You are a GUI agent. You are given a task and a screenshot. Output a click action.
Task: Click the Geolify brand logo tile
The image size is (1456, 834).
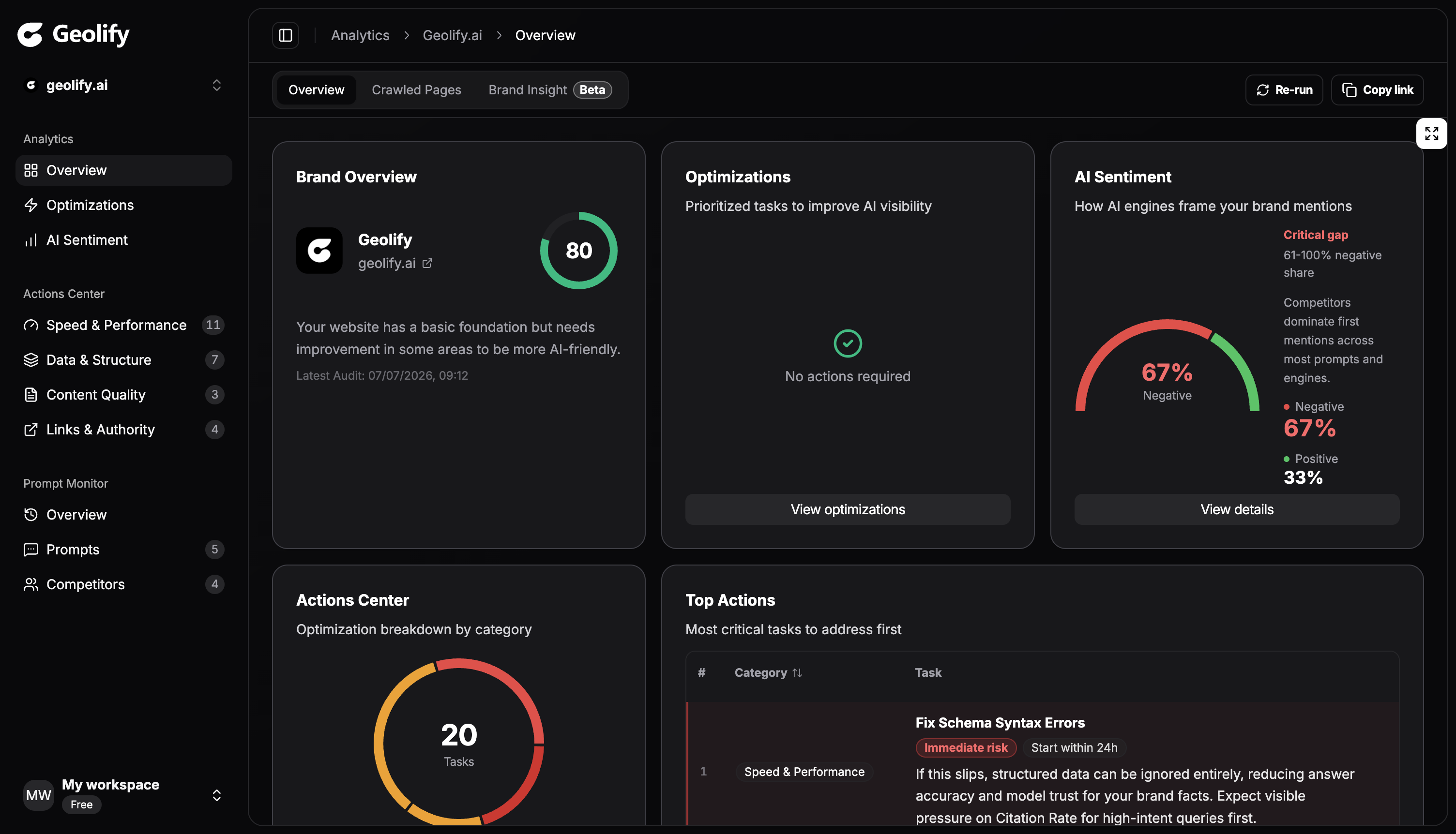(x=319, y=251)
